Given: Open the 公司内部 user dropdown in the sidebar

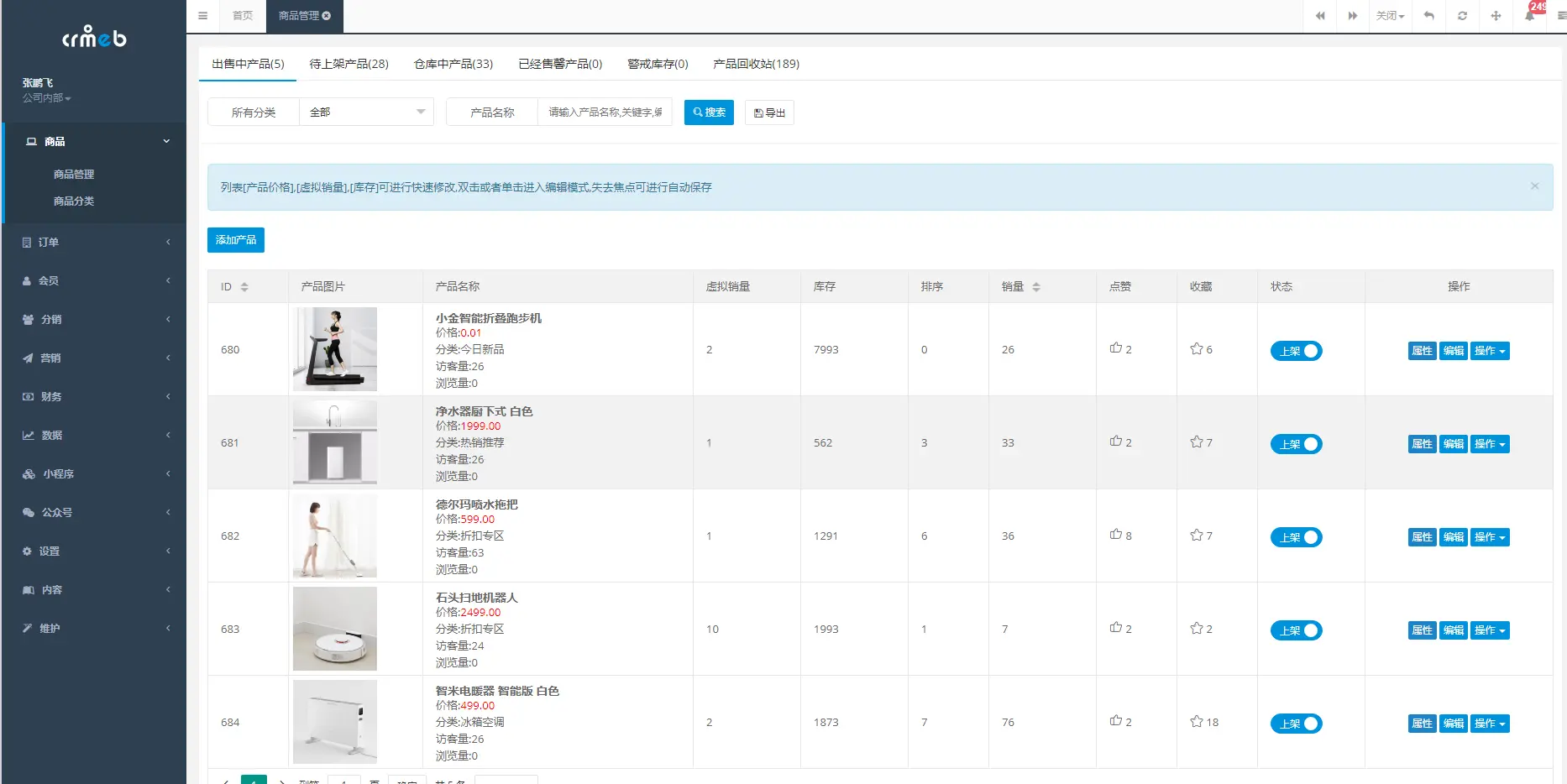Looking at the screenshot, I should point(47,98).
